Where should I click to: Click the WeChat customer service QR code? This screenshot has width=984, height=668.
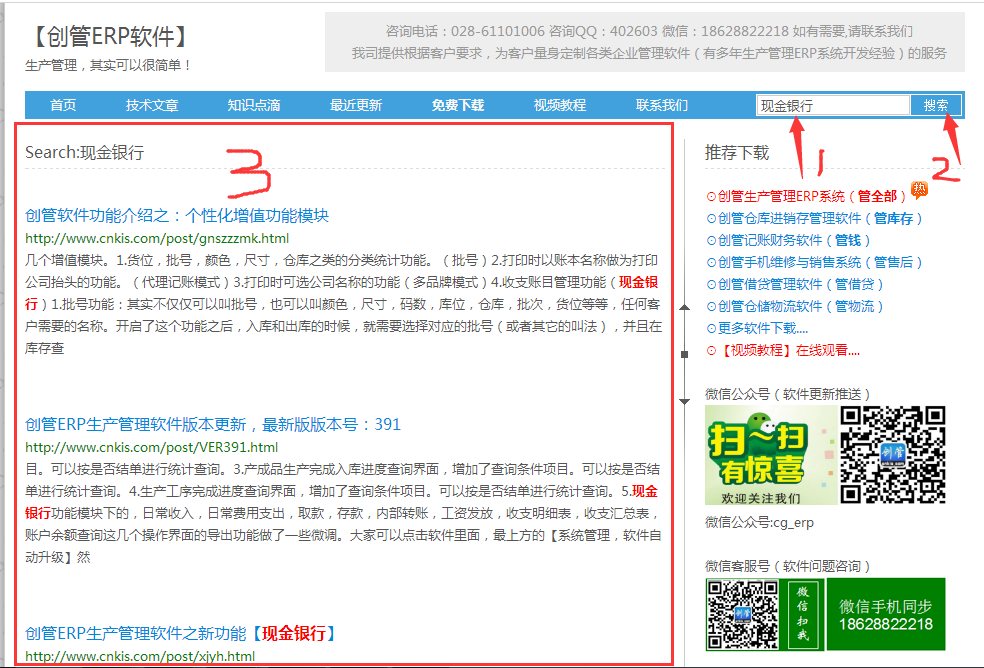tap(743, 614)
